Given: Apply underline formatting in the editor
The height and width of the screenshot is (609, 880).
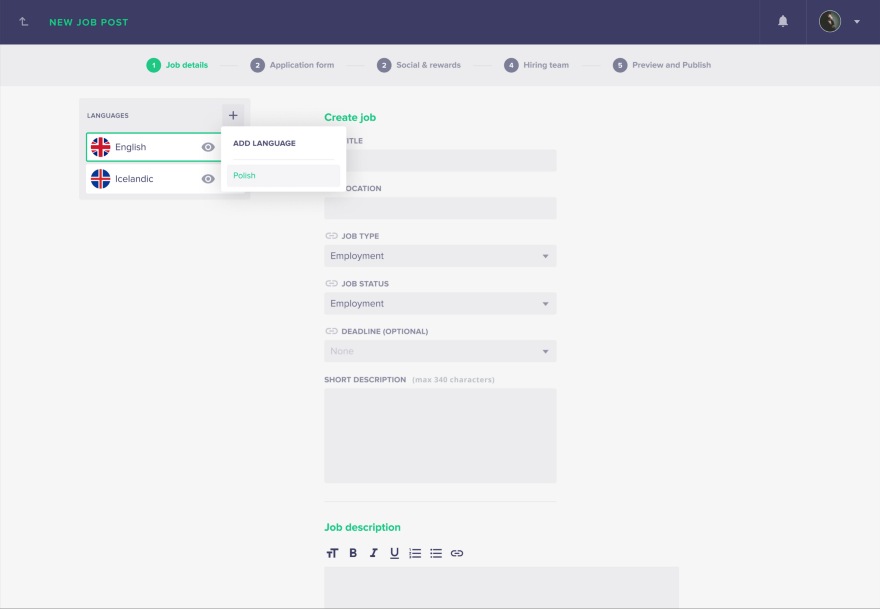Looking at the screenshot, I should click(394, 552).
